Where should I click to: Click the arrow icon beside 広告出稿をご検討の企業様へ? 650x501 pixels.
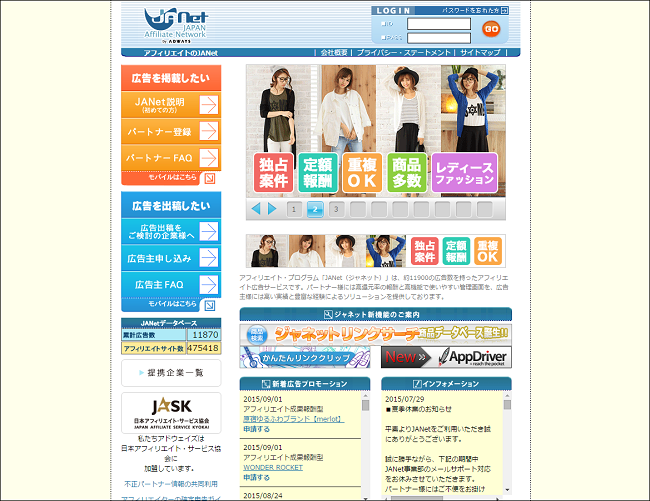pos(209,231)
